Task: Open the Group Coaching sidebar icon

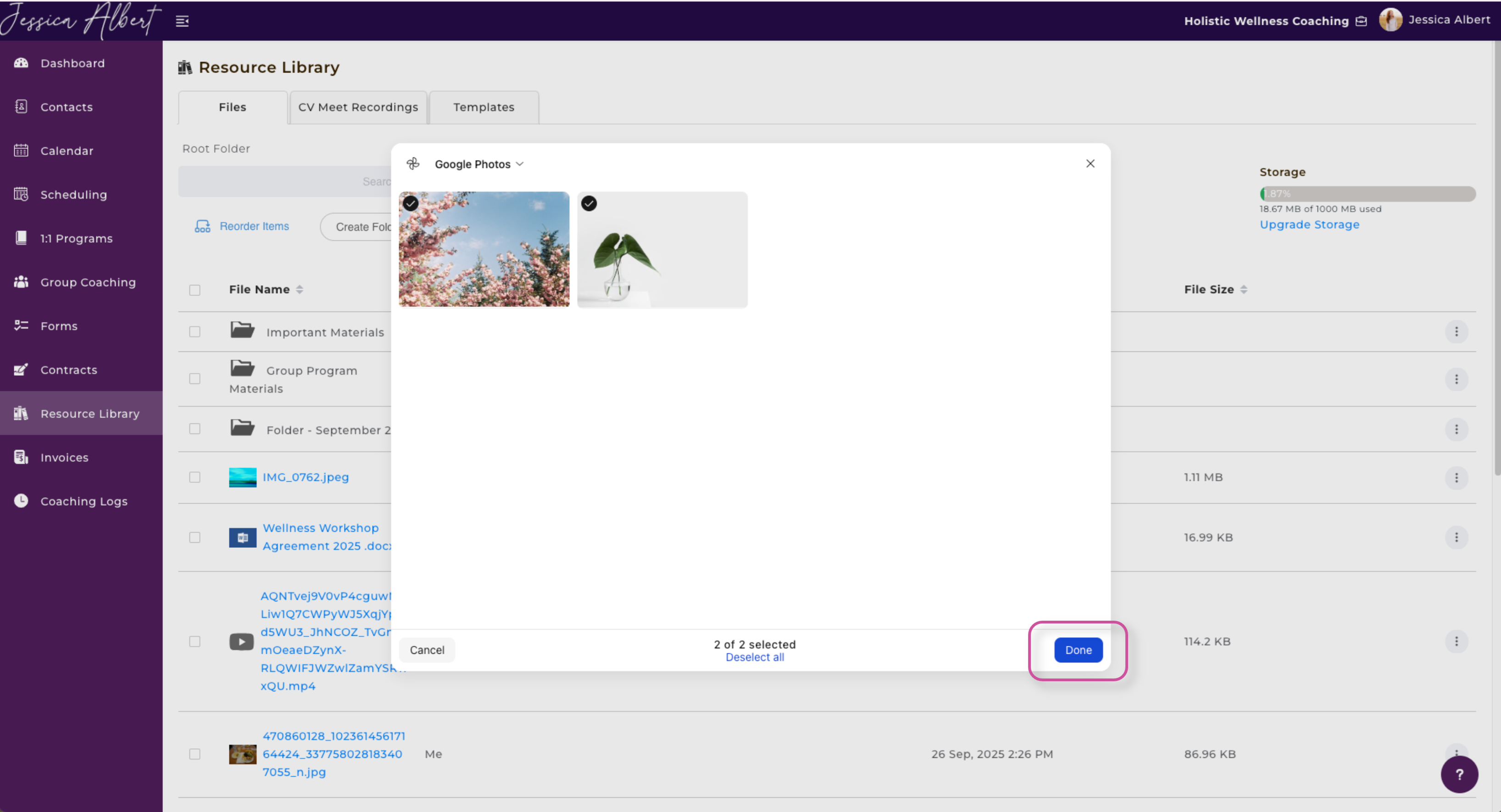Action: (x=21, y=282)
